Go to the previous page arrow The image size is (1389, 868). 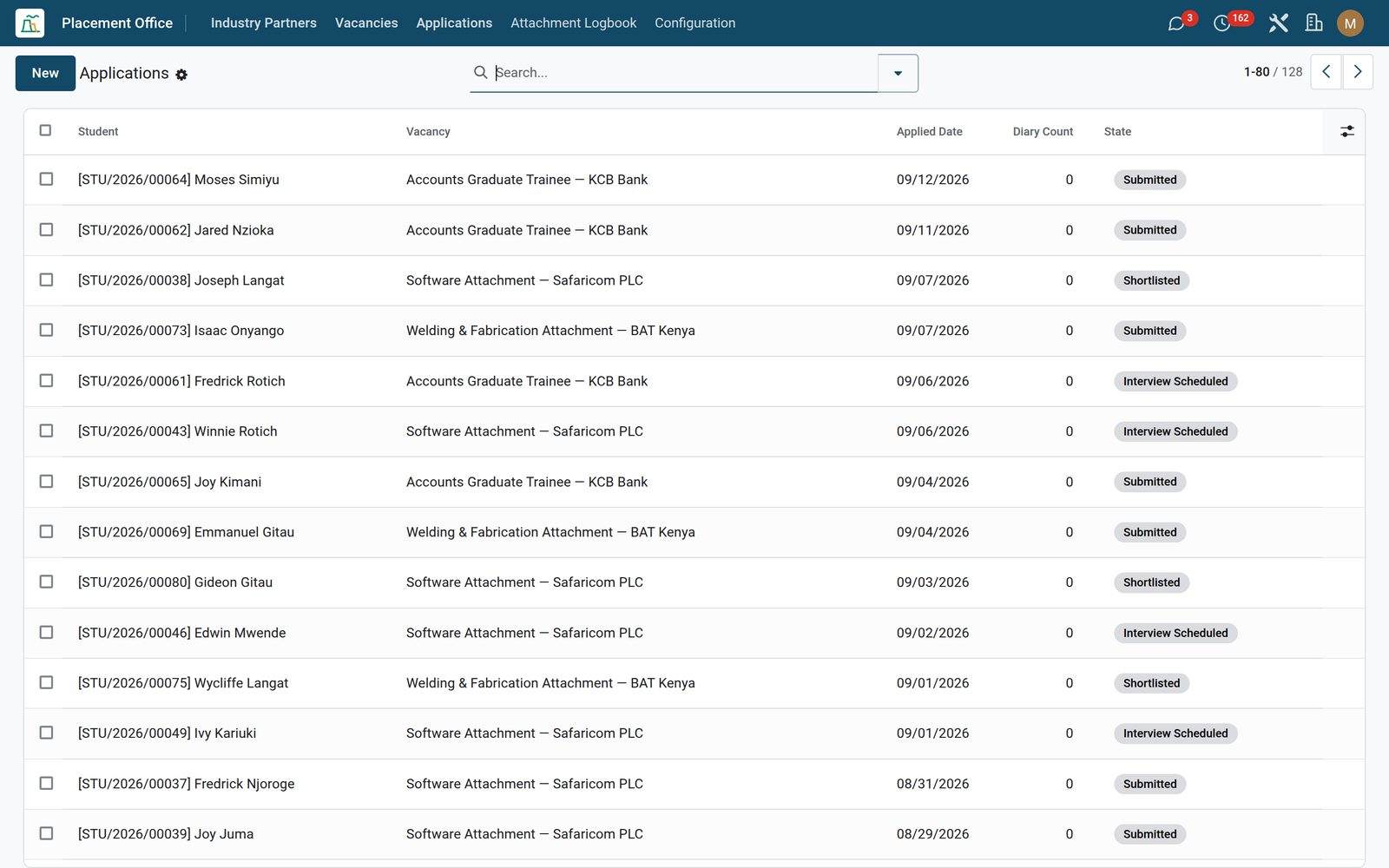click(x=1326, y=72)
